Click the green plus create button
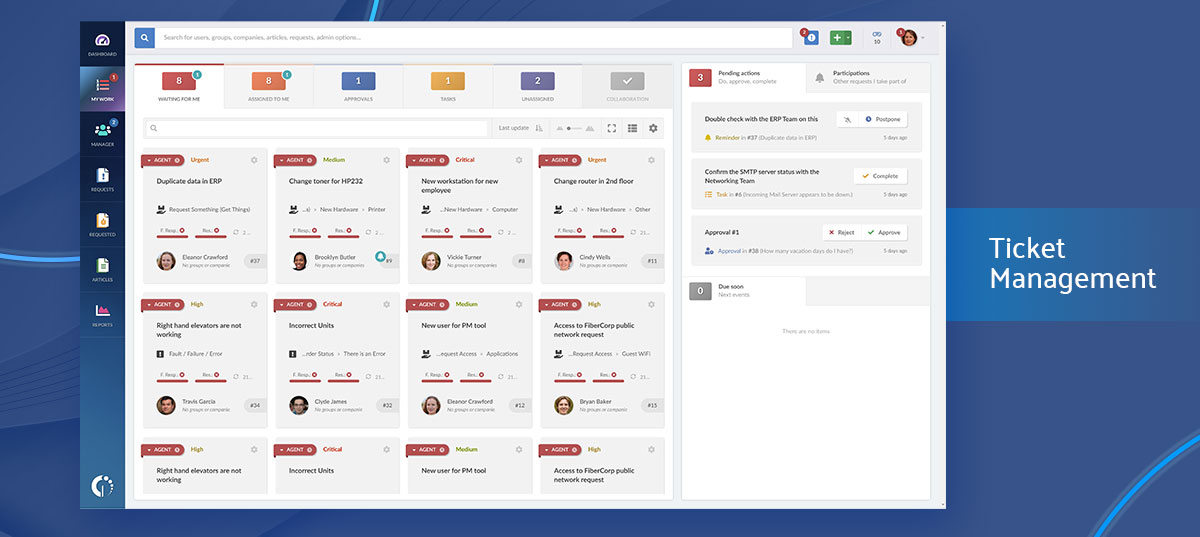Screen dimensions: 1200x537 (x=837, y=38)
